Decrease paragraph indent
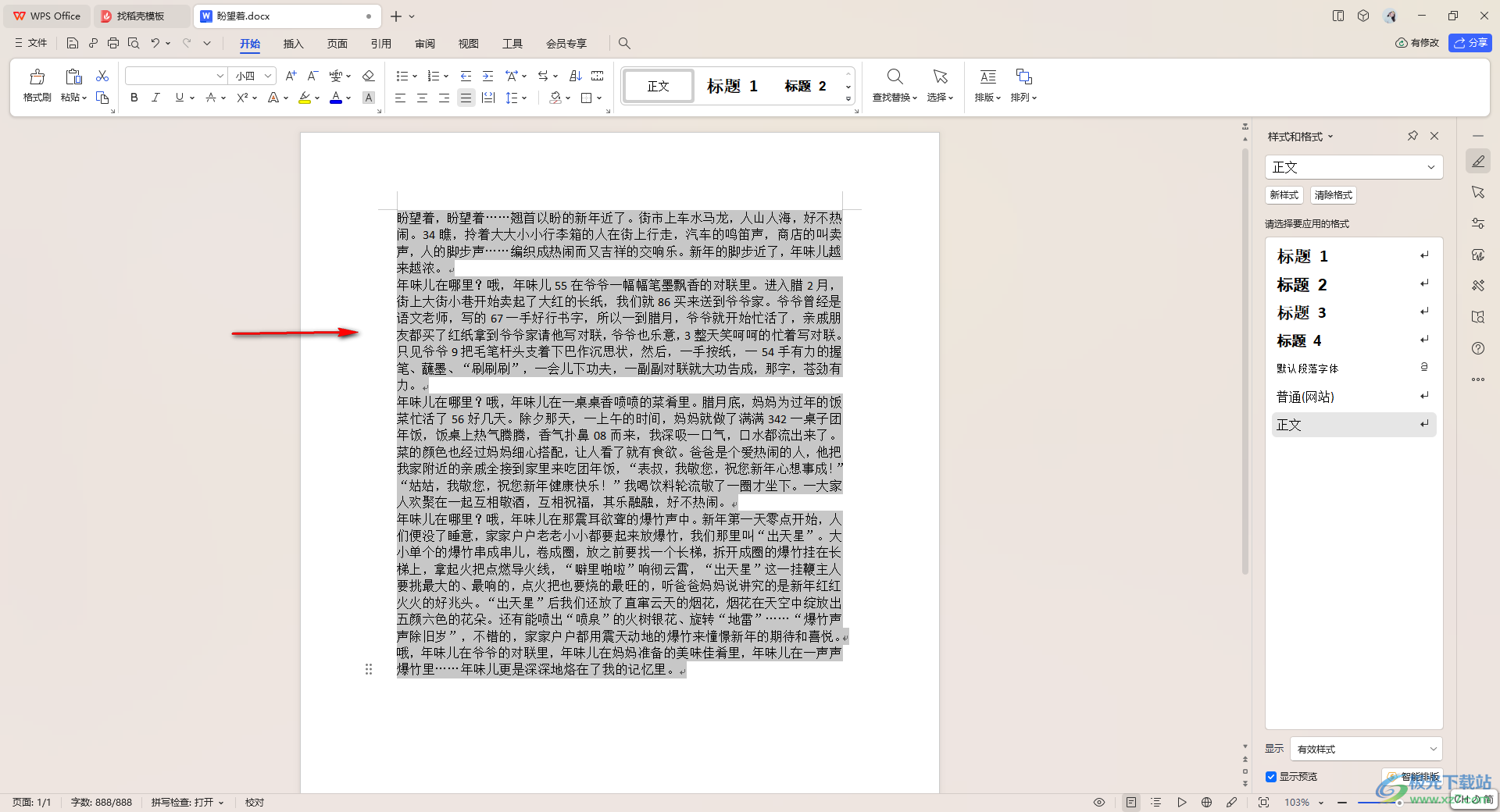The width and height of the screenshot is (1500, 812). pyautogui.click(x=466, y=76)
